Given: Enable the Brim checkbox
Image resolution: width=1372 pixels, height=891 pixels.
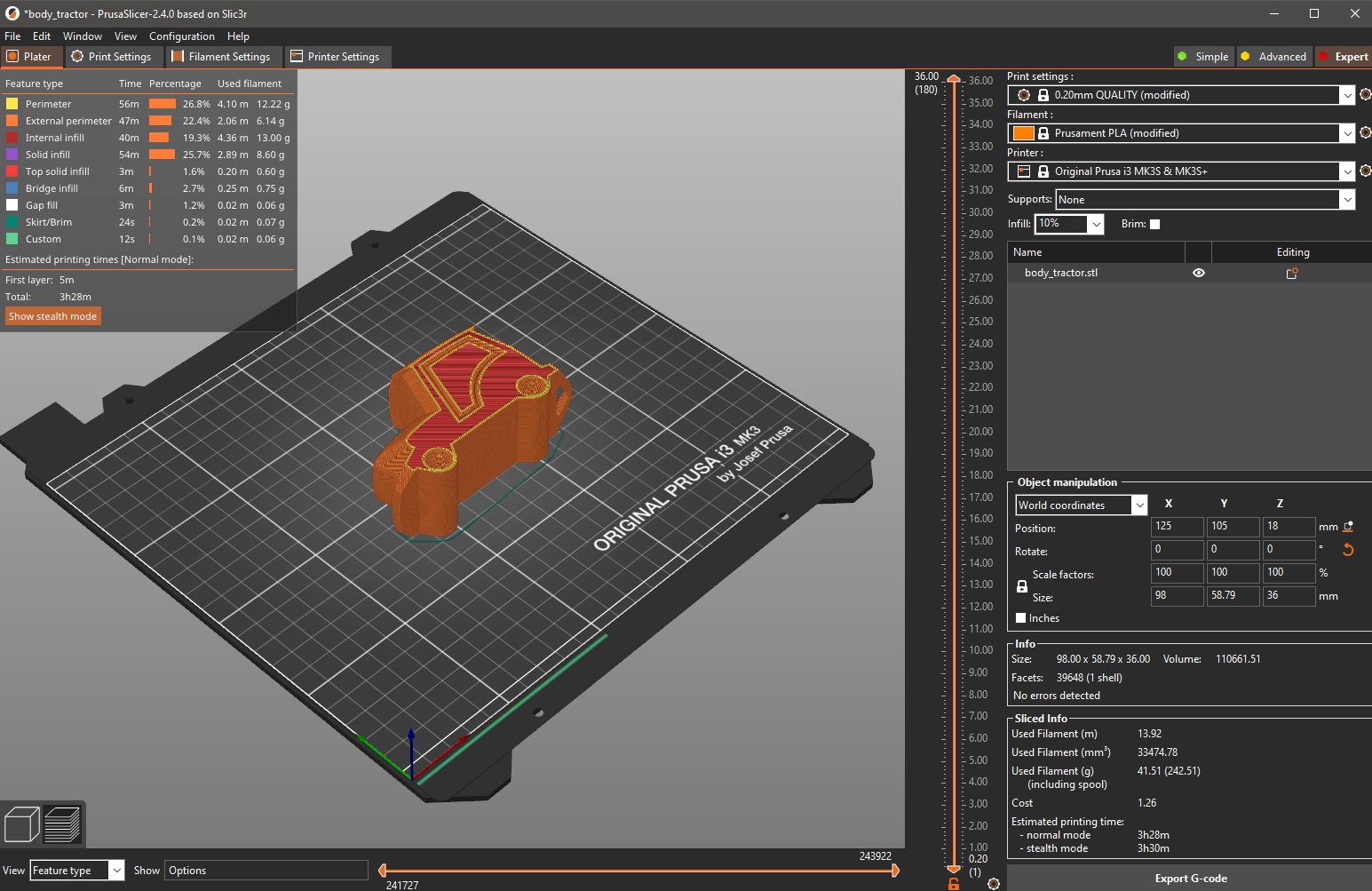Looking at the screenshot, I should click(x=1155, y=224).
